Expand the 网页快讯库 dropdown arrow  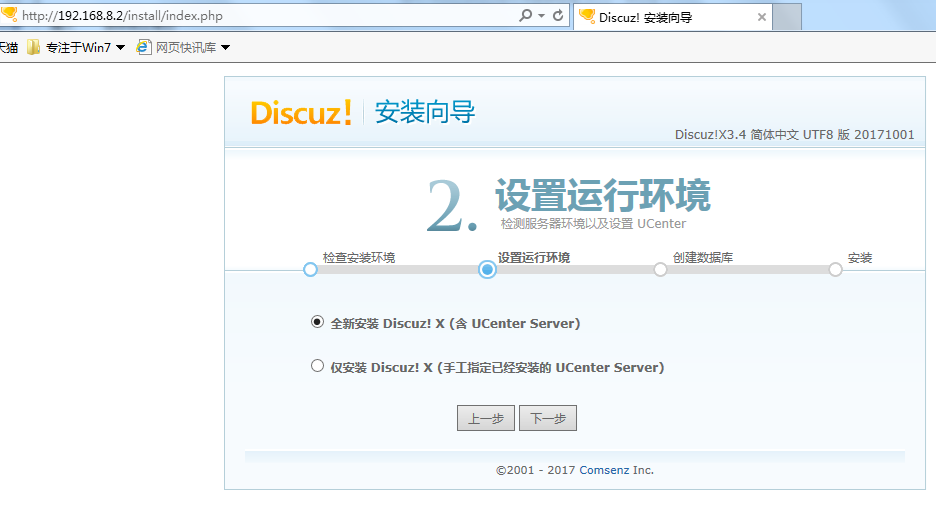click(x=226, y=48)
